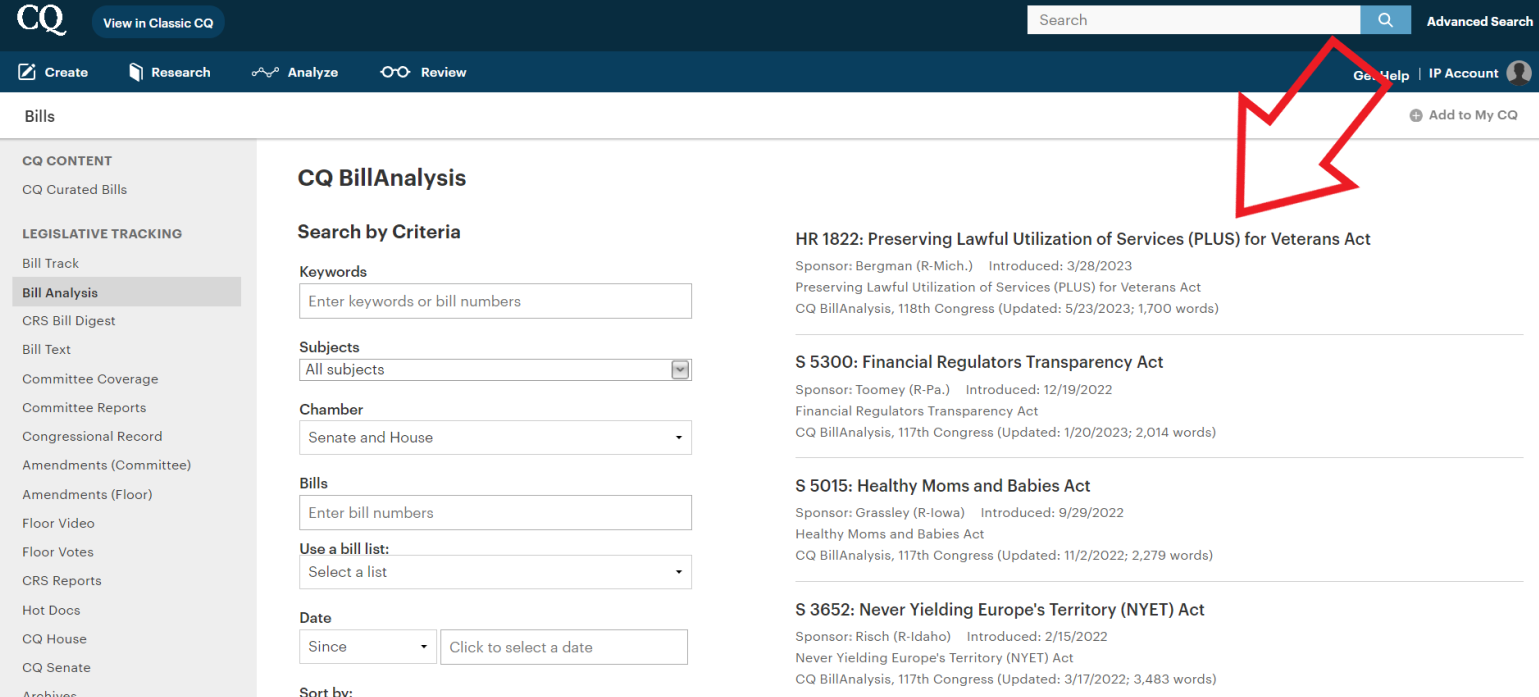Image resolution: width=1539 pixels, height=697 pixels.
Task: Click sponsor line Toomey (R-Pa.)
Action: (x=872, y=390)
